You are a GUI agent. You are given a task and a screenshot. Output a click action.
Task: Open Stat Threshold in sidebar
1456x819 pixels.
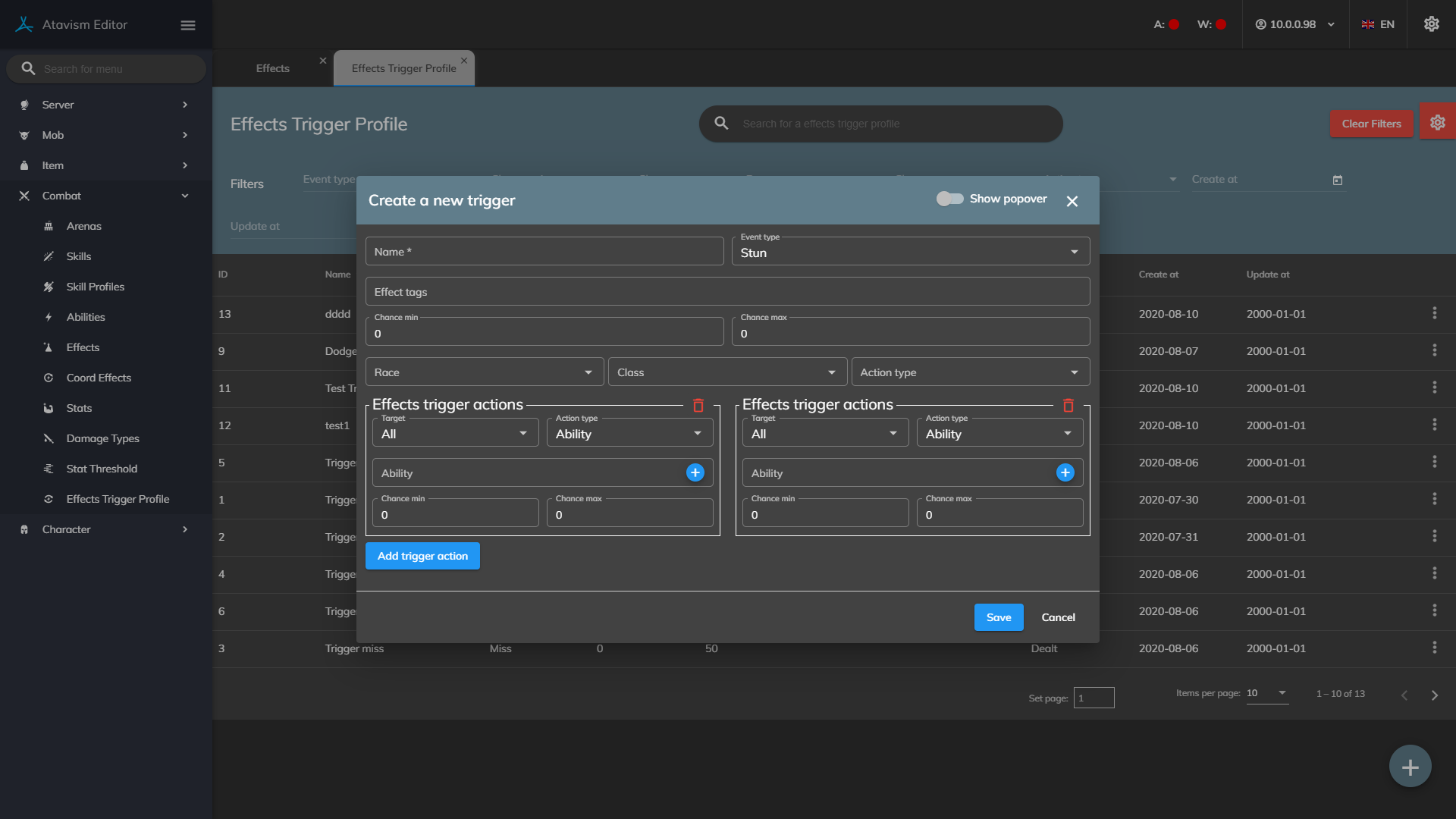(x=102, y=469)
